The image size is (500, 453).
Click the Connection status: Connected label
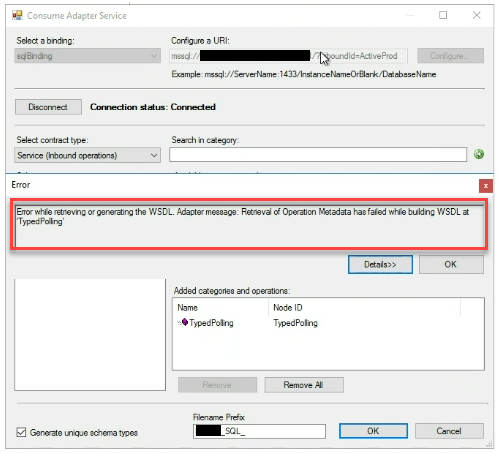point(153,107)
